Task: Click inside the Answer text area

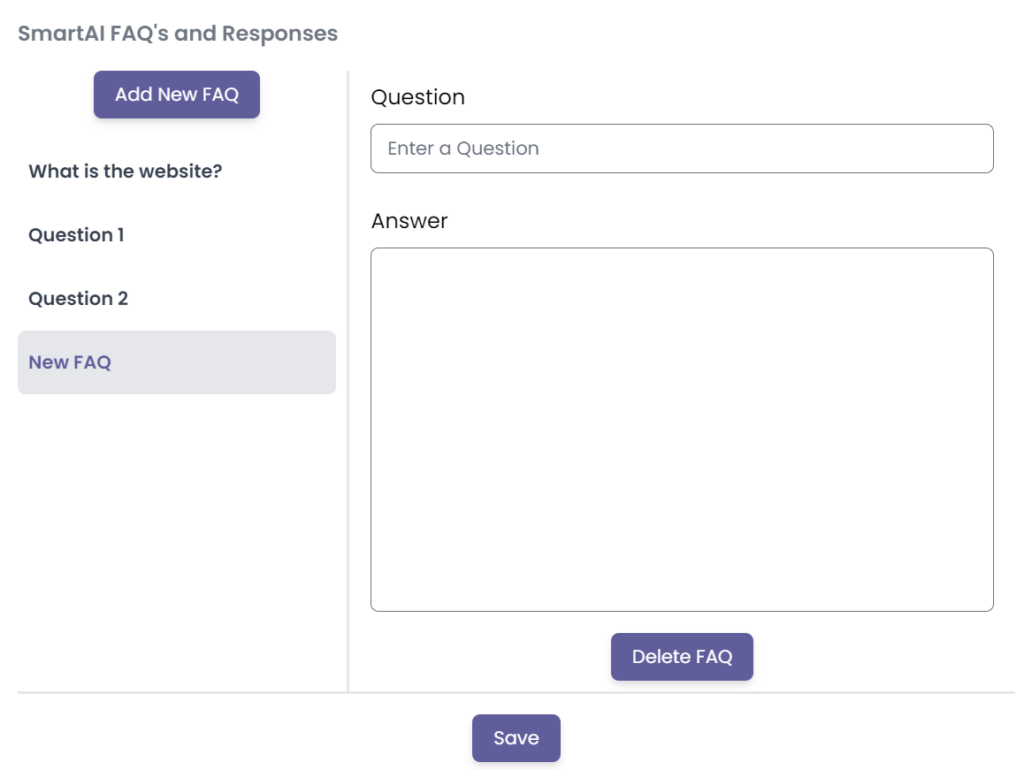Action: pos(681,429)
